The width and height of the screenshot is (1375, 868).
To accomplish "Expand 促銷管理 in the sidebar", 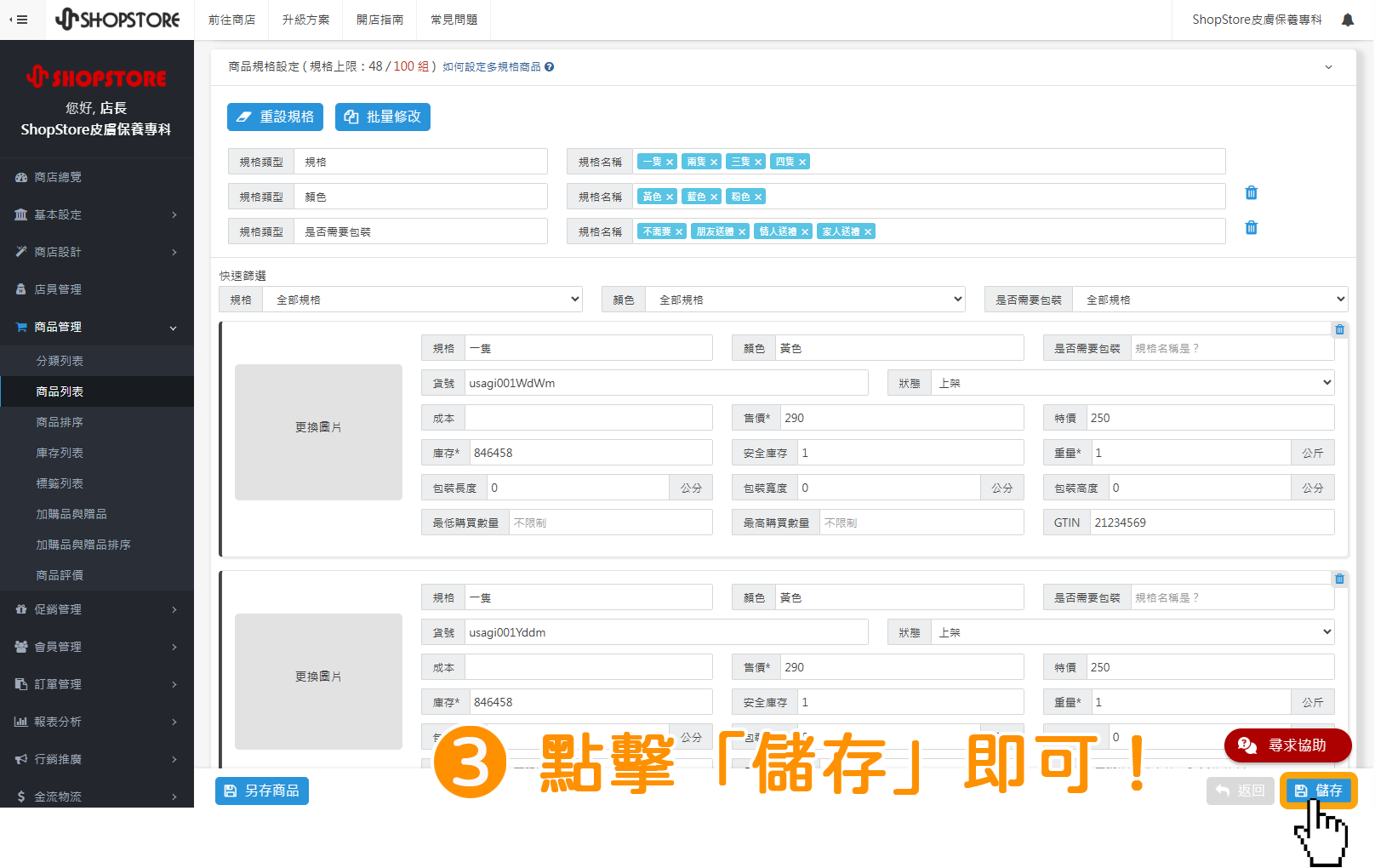I will (x=97, y=609).
